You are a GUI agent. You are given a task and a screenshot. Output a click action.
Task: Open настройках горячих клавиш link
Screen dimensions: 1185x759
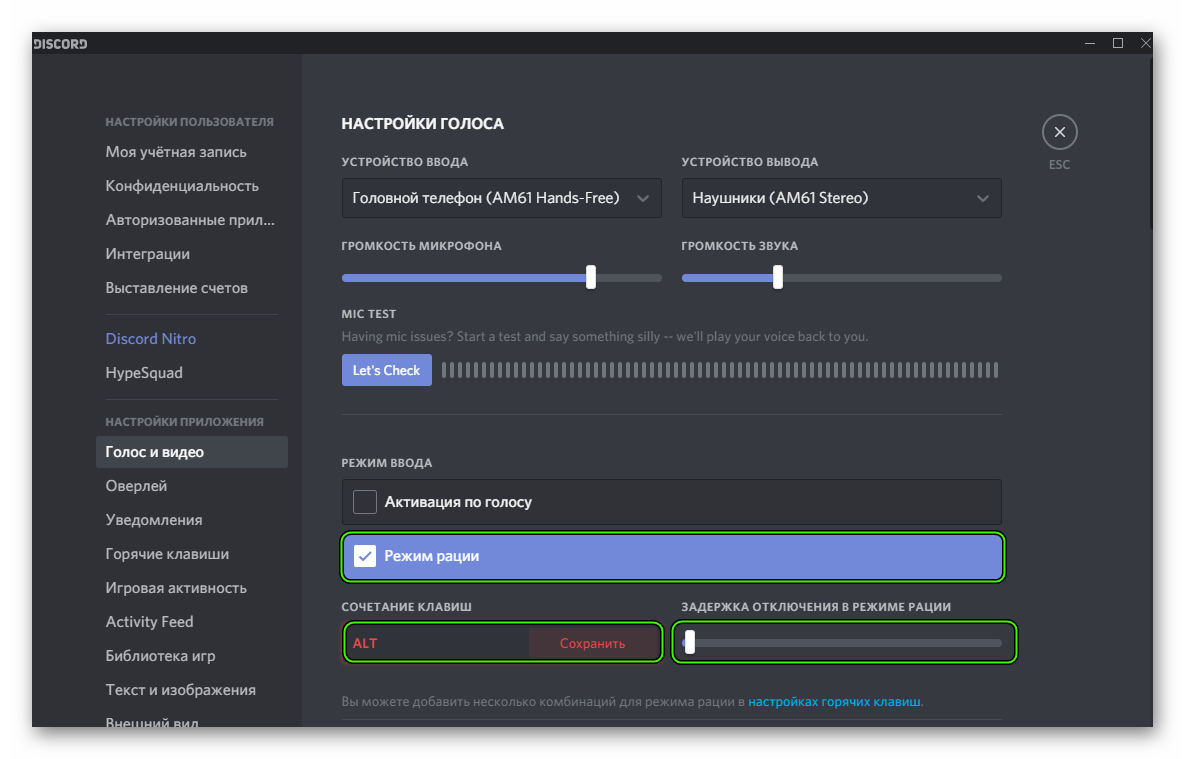coord(834,702)
